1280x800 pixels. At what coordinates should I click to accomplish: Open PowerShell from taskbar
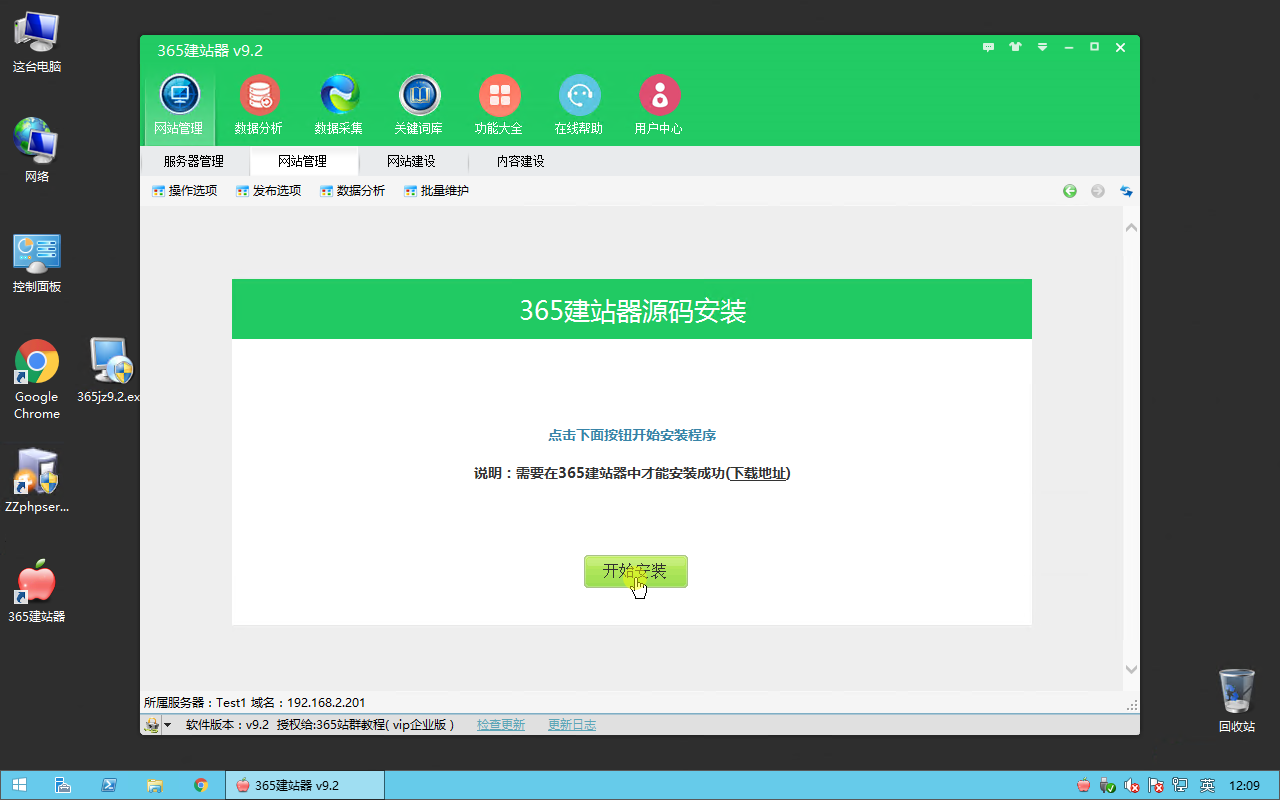coord(108,785)
